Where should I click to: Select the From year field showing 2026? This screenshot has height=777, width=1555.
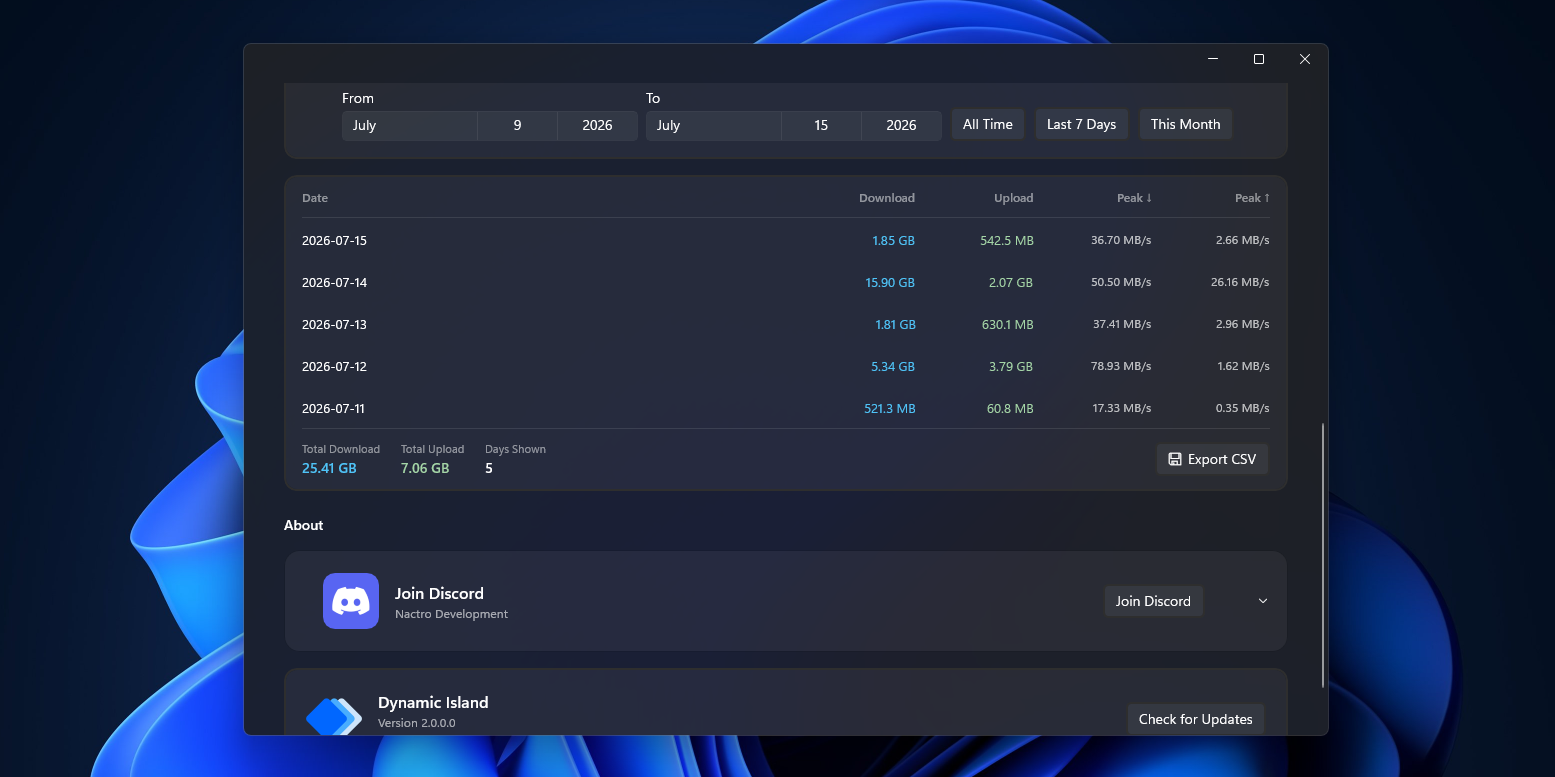597,125
